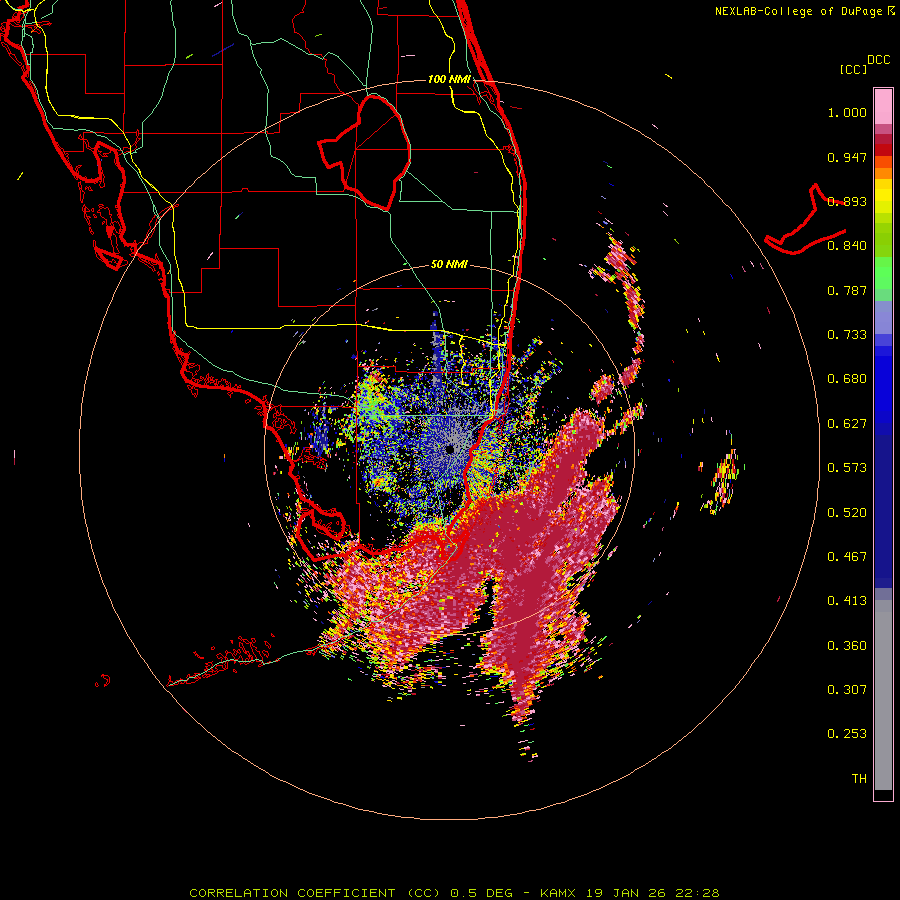Select the 0.627 scale value
900x900 pixels.
point(847,424)
